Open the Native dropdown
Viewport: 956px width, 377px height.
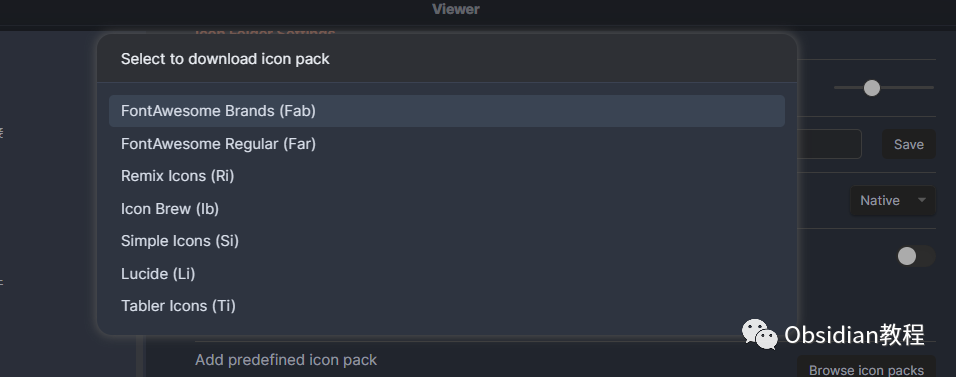coord(893,201)
